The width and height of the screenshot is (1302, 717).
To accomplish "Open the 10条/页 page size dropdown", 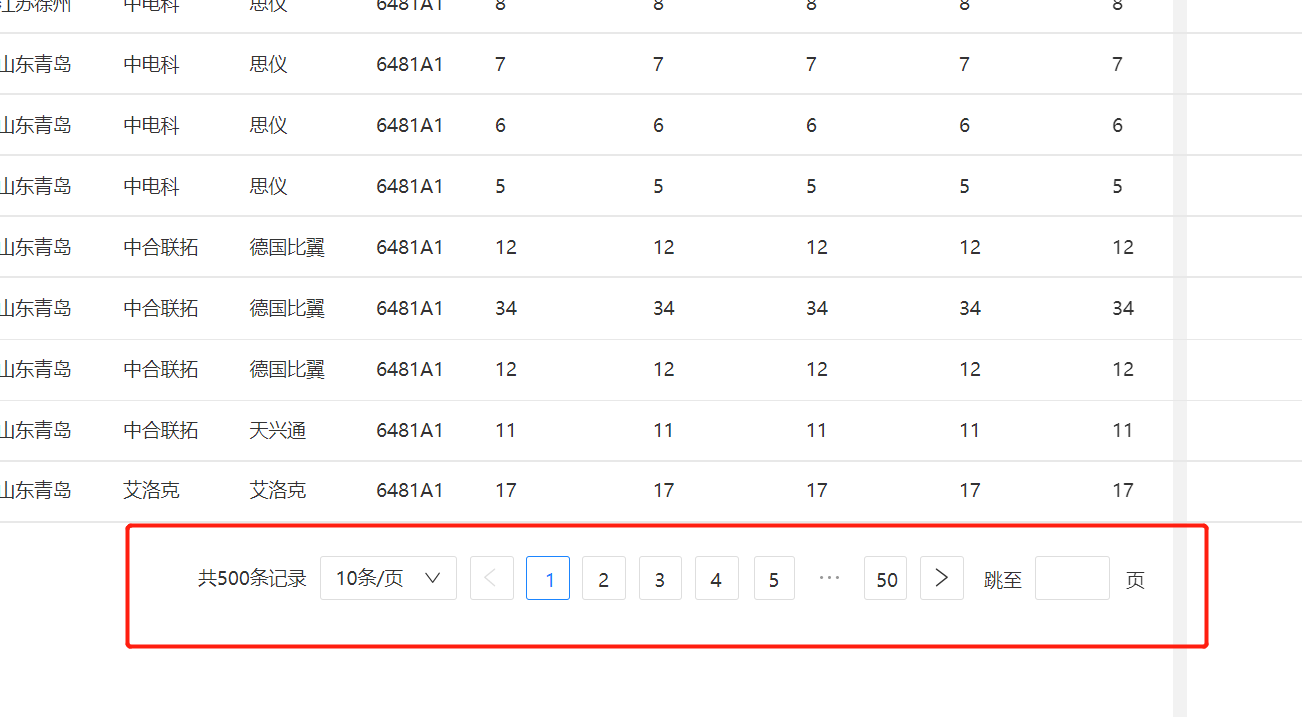I will tap(388, 578).
